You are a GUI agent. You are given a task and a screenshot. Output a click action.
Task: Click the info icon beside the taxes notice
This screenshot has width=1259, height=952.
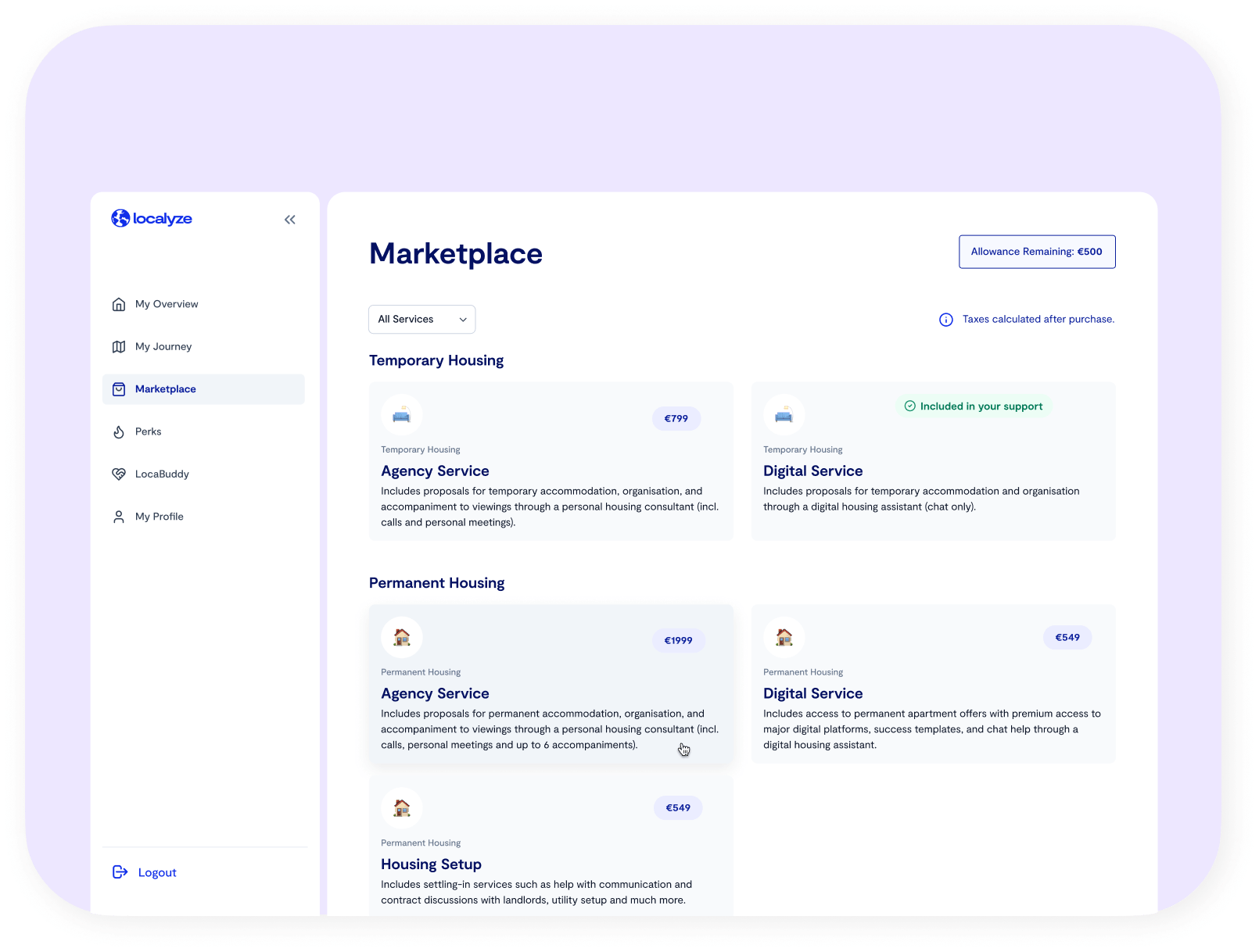(x=945, y=320)
